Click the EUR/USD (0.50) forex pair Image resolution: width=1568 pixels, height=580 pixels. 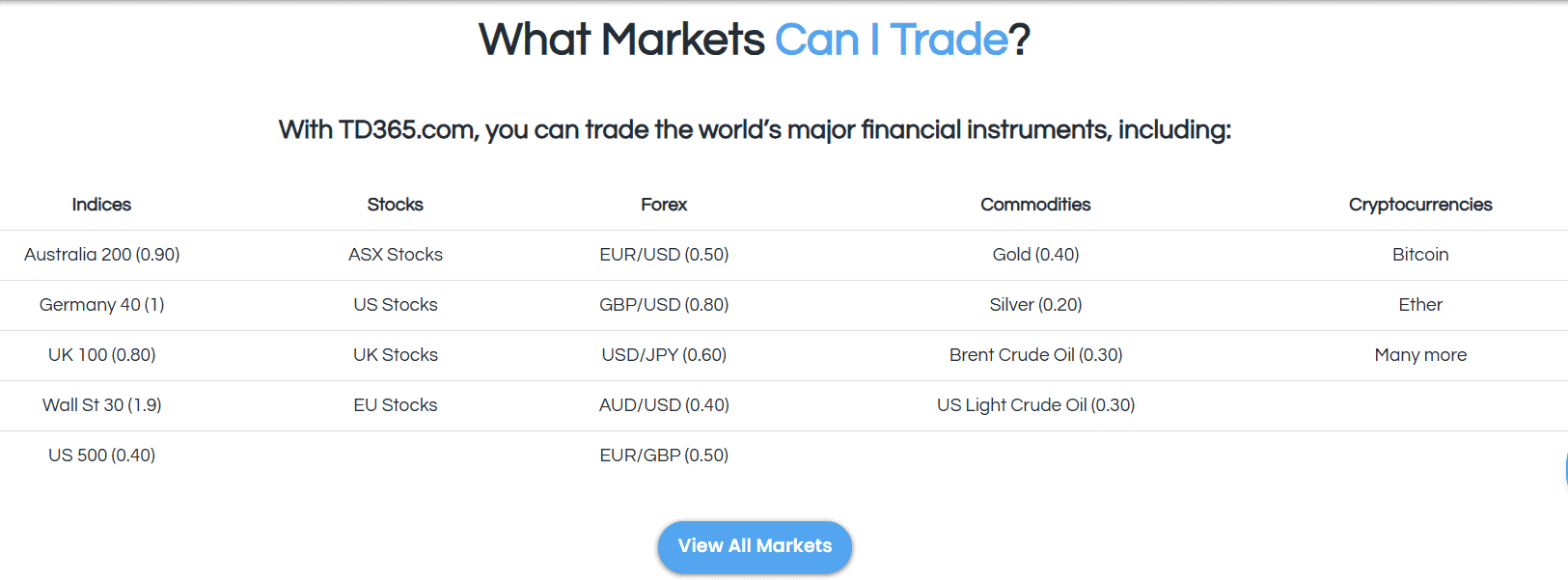pyautogui.click(x=664, y=255)
